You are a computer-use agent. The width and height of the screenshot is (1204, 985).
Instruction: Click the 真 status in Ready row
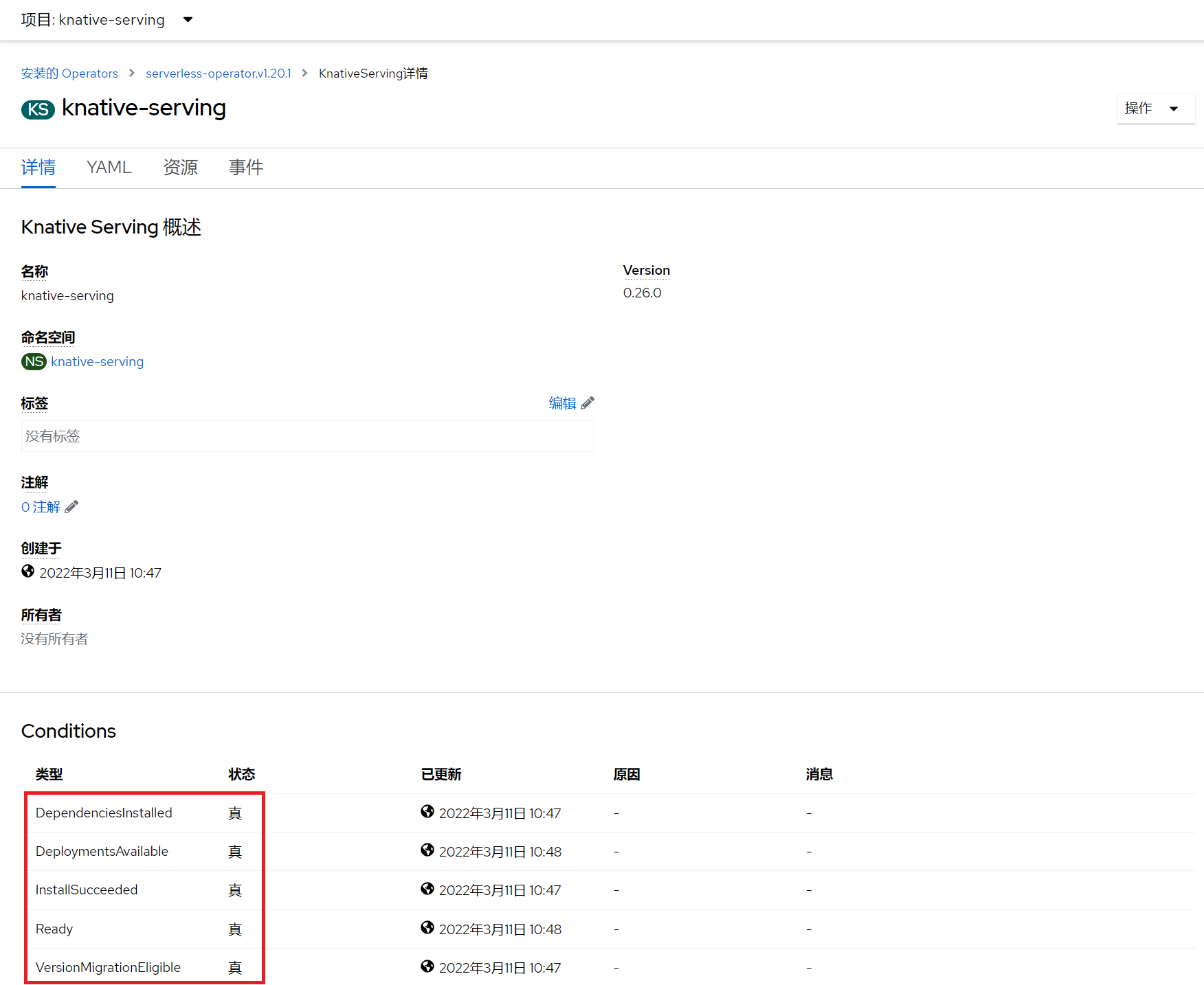[235, 929]
